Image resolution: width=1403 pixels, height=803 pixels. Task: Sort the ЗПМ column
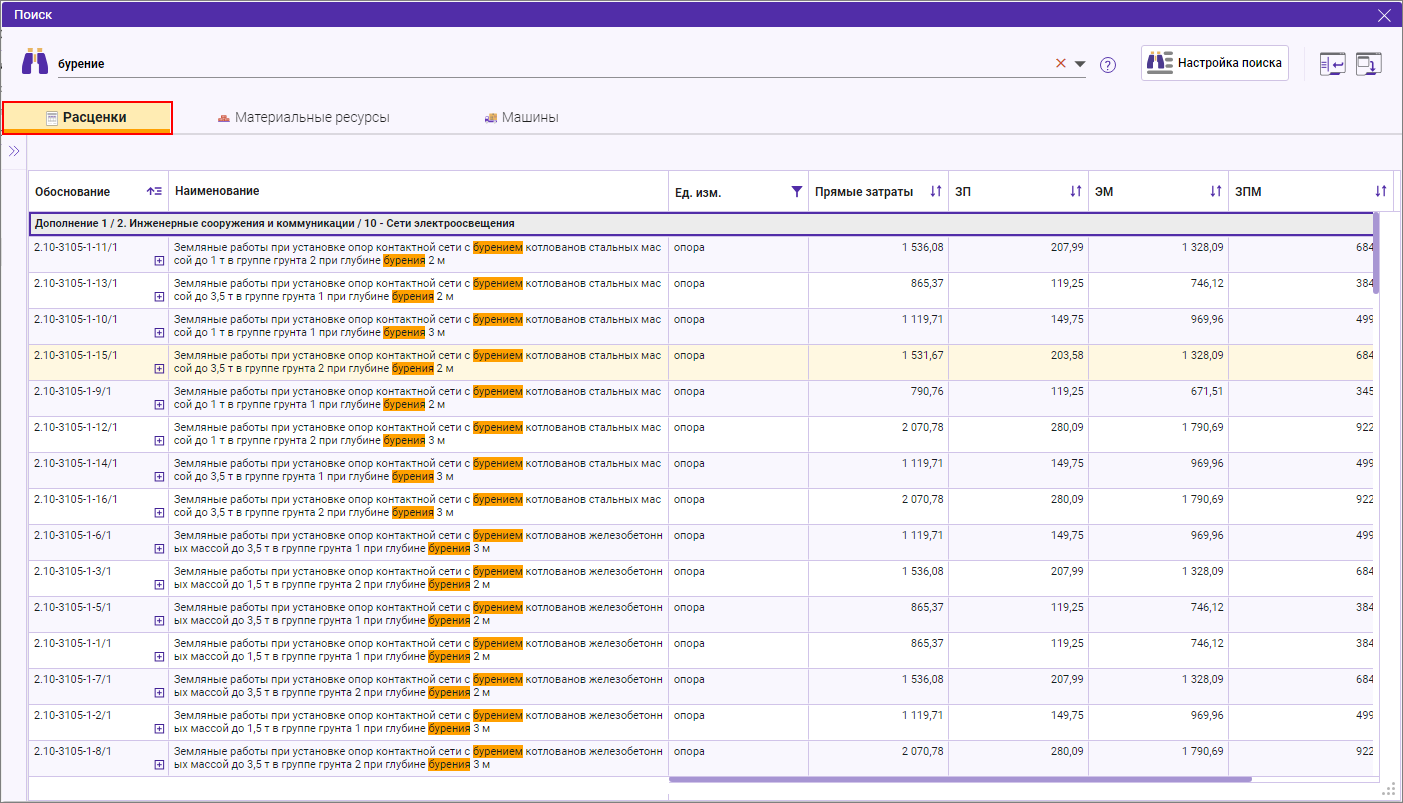click(1381, 191)
